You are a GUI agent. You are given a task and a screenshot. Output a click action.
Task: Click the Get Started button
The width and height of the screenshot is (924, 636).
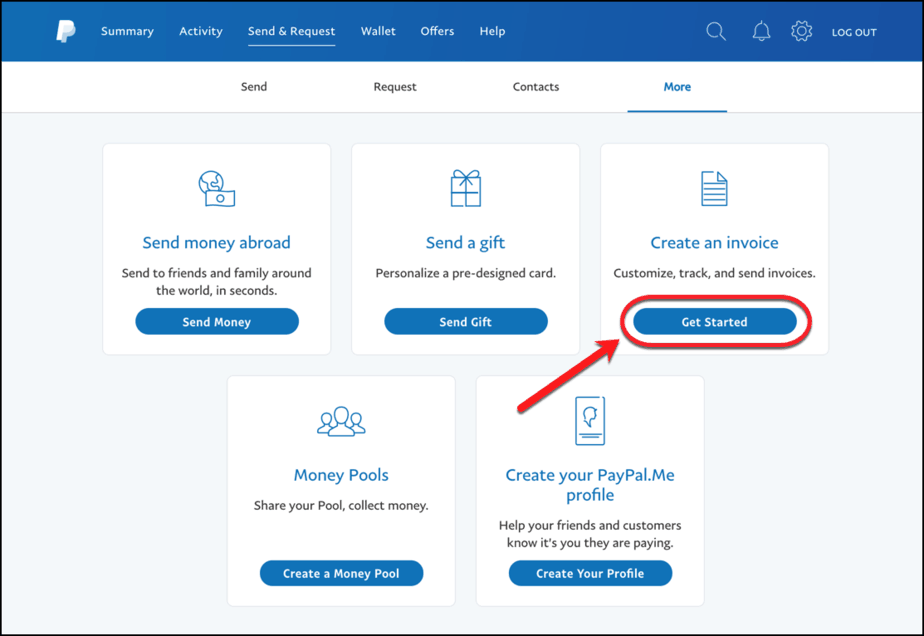[714, 321]
